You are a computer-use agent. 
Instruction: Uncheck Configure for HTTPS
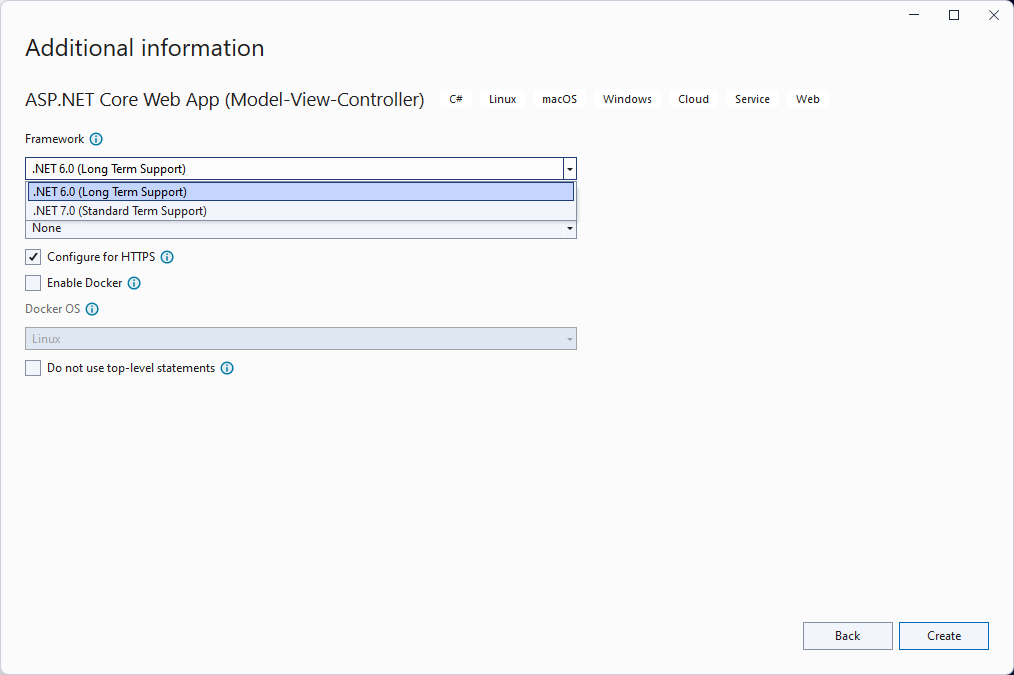pos(33,257)
